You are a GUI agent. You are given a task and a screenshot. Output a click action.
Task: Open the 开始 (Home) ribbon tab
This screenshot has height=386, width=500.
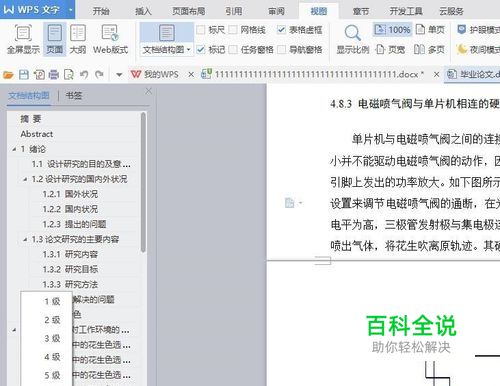click(101, 11)
